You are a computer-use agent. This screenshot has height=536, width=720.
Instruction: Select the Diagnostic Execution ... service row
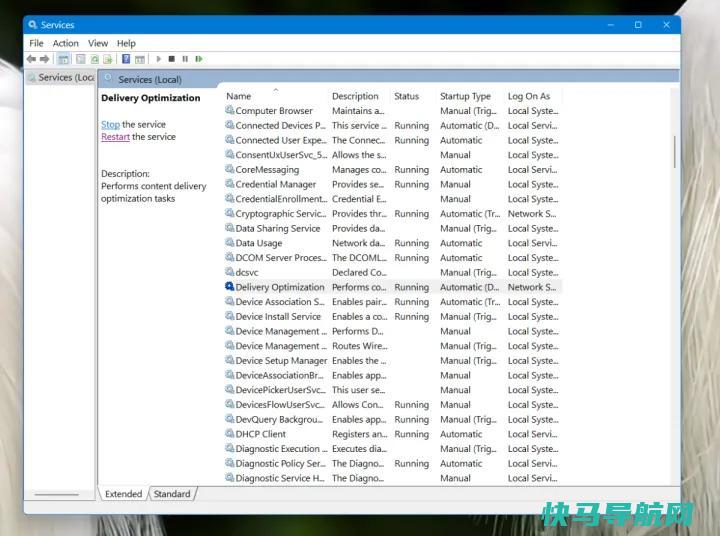393,449
